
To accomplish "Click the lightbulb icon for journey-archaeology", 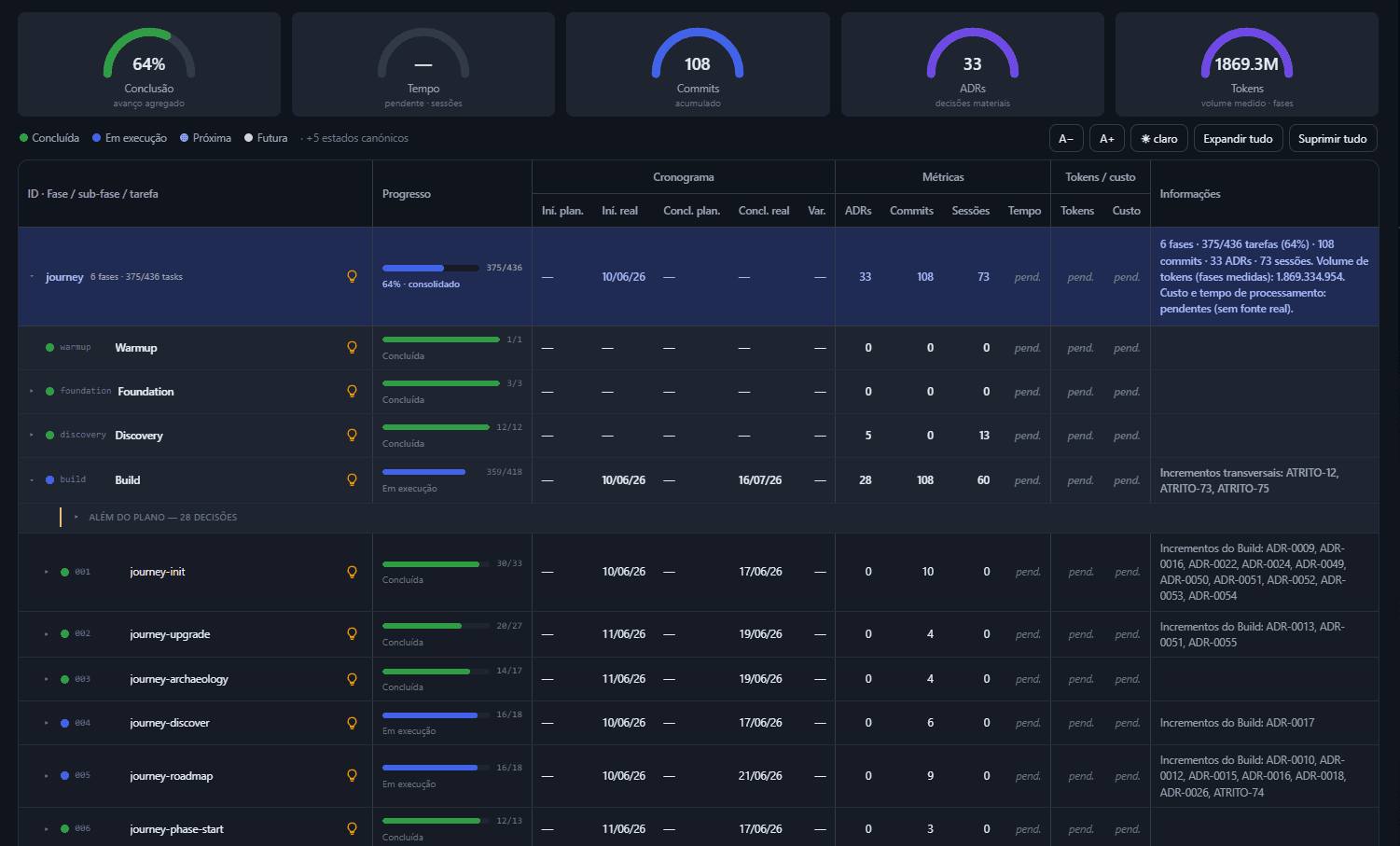I will (352, 679).
